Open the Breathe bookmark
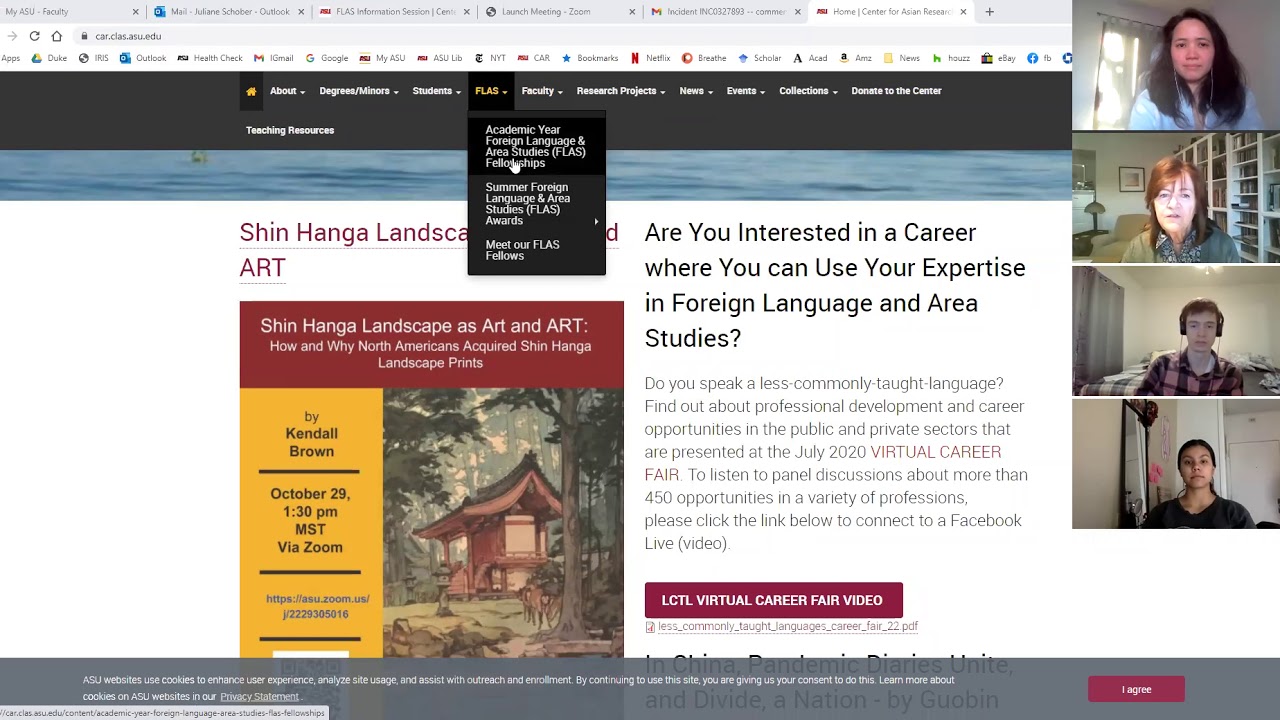Image resolution: width=1280 pixels, height=720 pixels. click(704, 58)
